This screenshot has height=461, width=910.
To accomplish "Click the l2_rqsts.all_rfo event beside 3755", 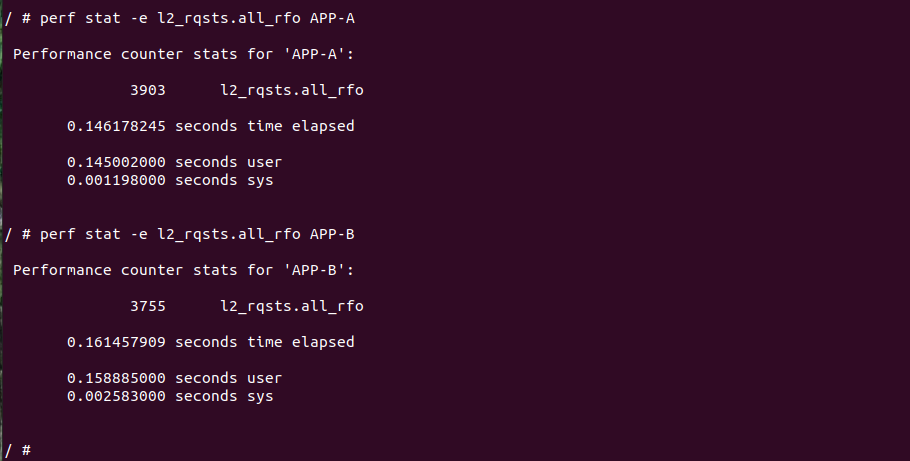I will tap(291, 306).
